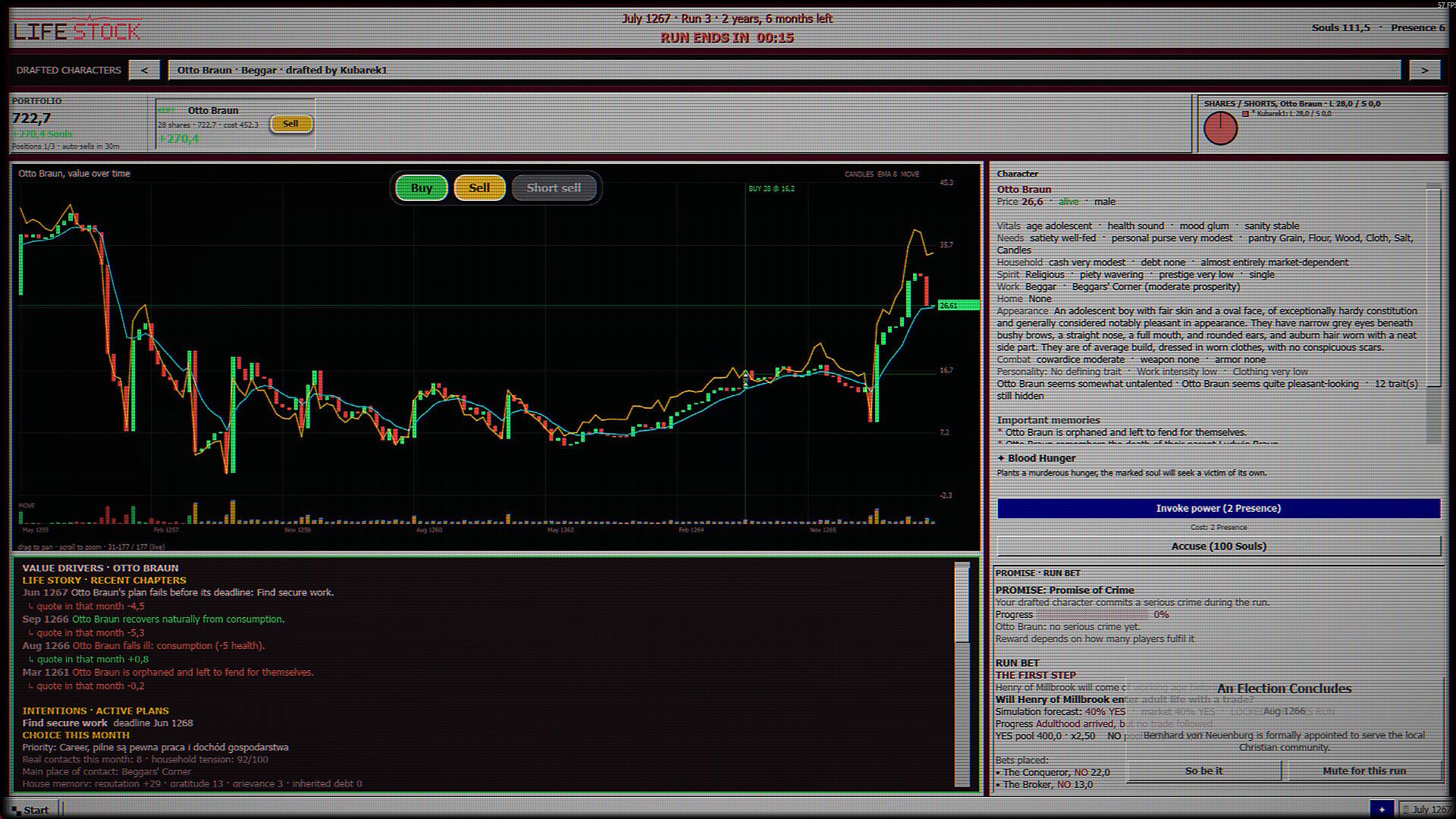The width and height of the screenshot is (1456, 819).
Task: Select the Aug 1266 falls ill chapter
Action: [144, 646]
